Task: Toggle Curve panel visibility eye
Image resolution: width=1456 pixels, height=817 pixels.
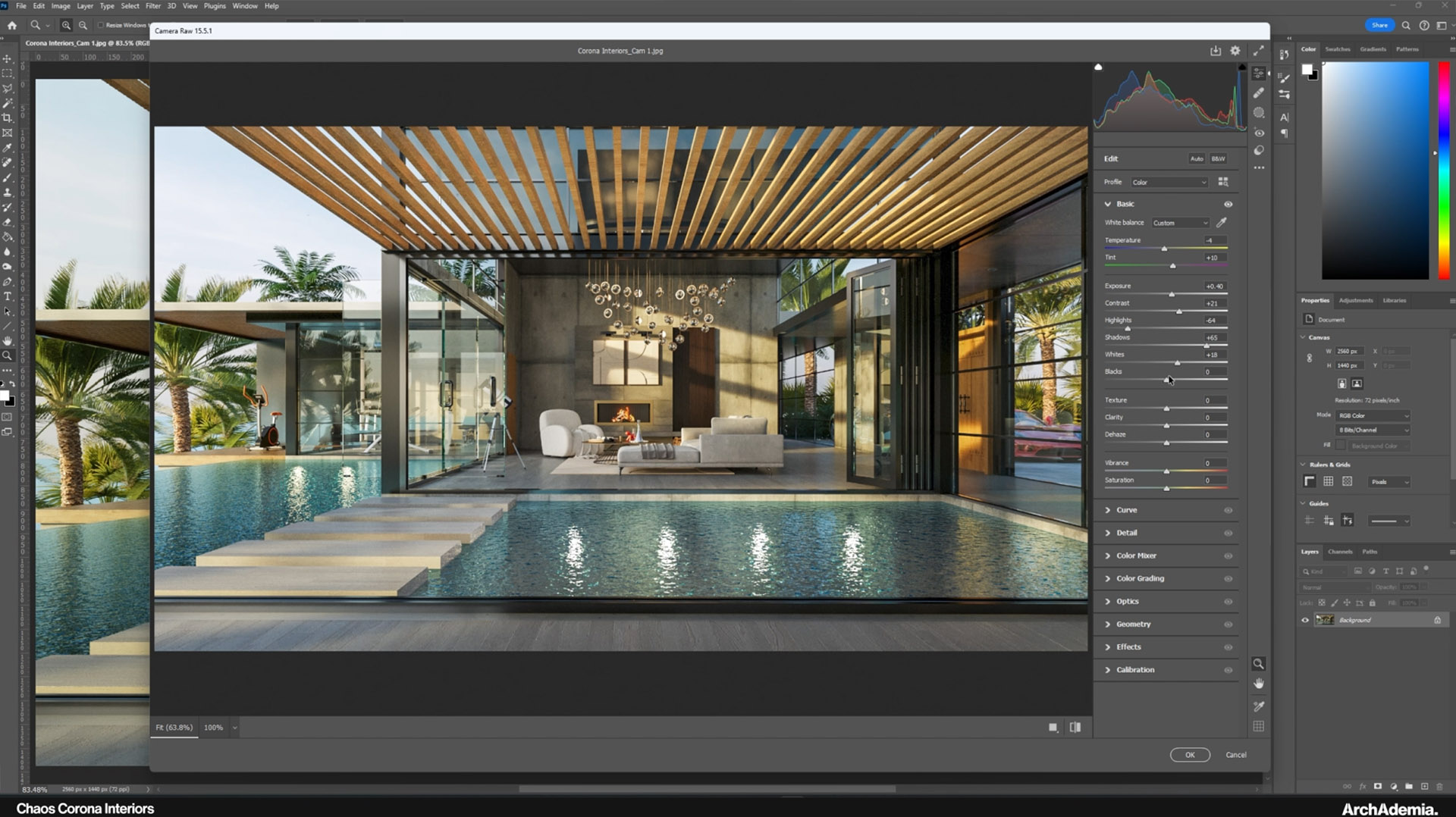Action: [x=1228, y=510]
